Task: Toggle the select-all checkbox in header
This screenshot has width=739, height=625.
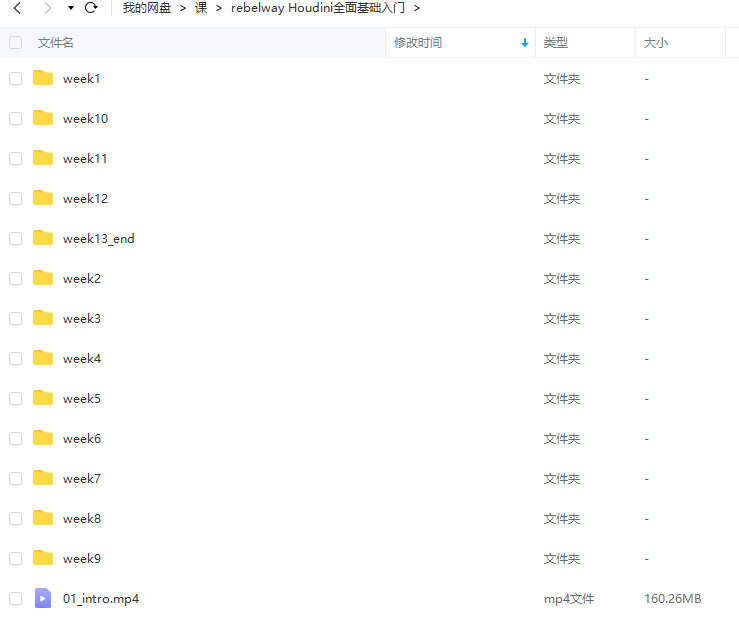Action: [x=15, y=43]
